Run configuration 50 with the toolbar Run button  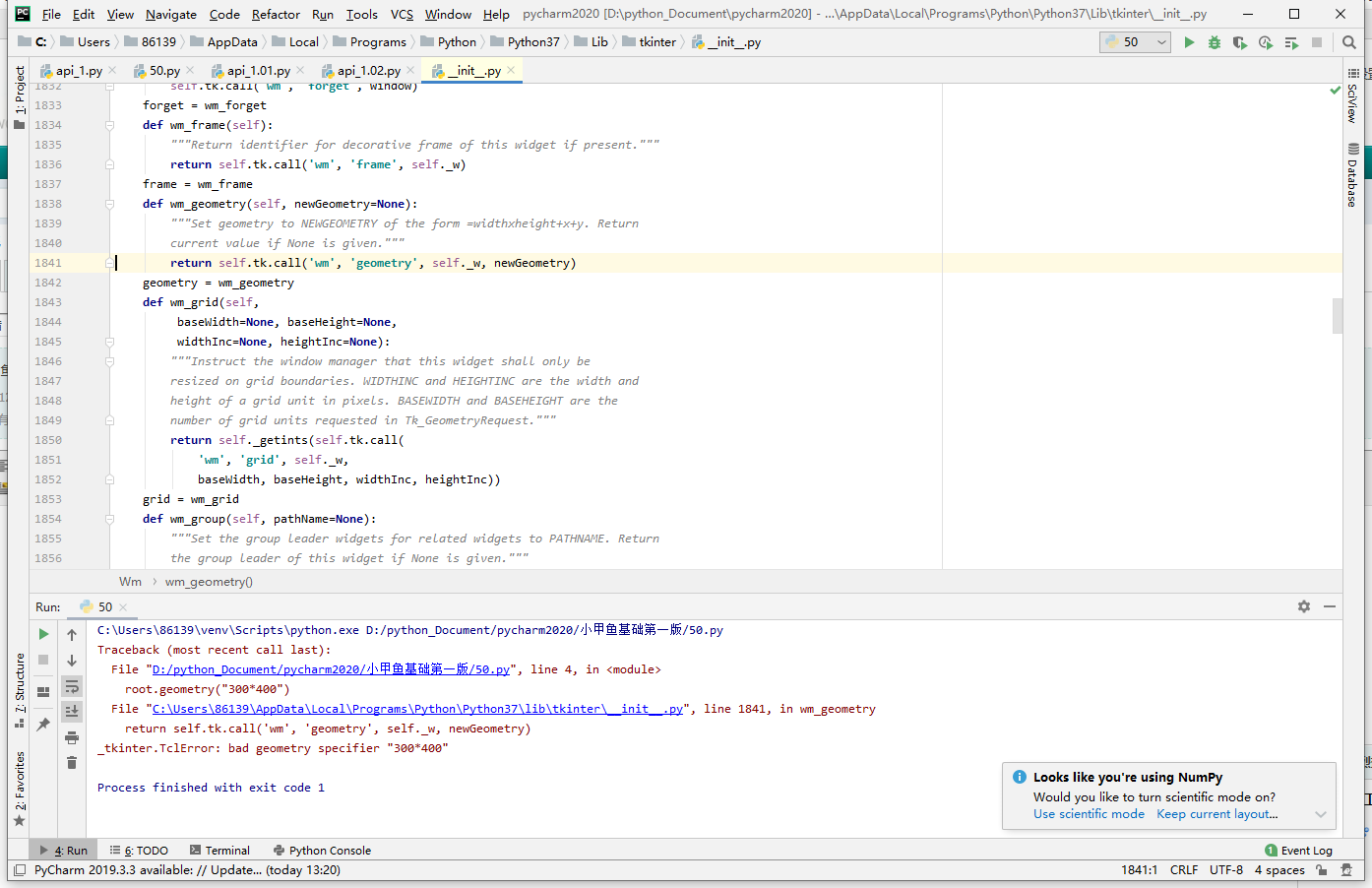click(1189, 42)
